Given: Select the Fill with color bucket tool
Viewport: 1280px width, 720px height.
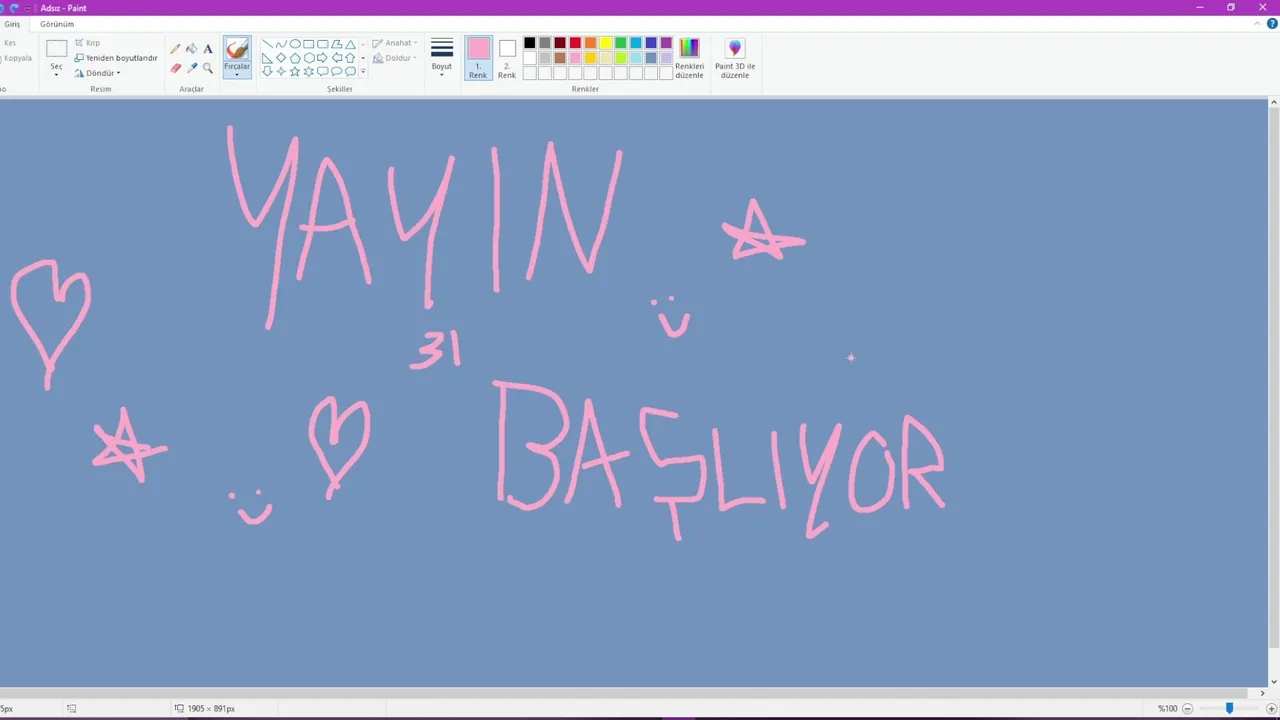Looking at the screenshot, I should 192,49.
